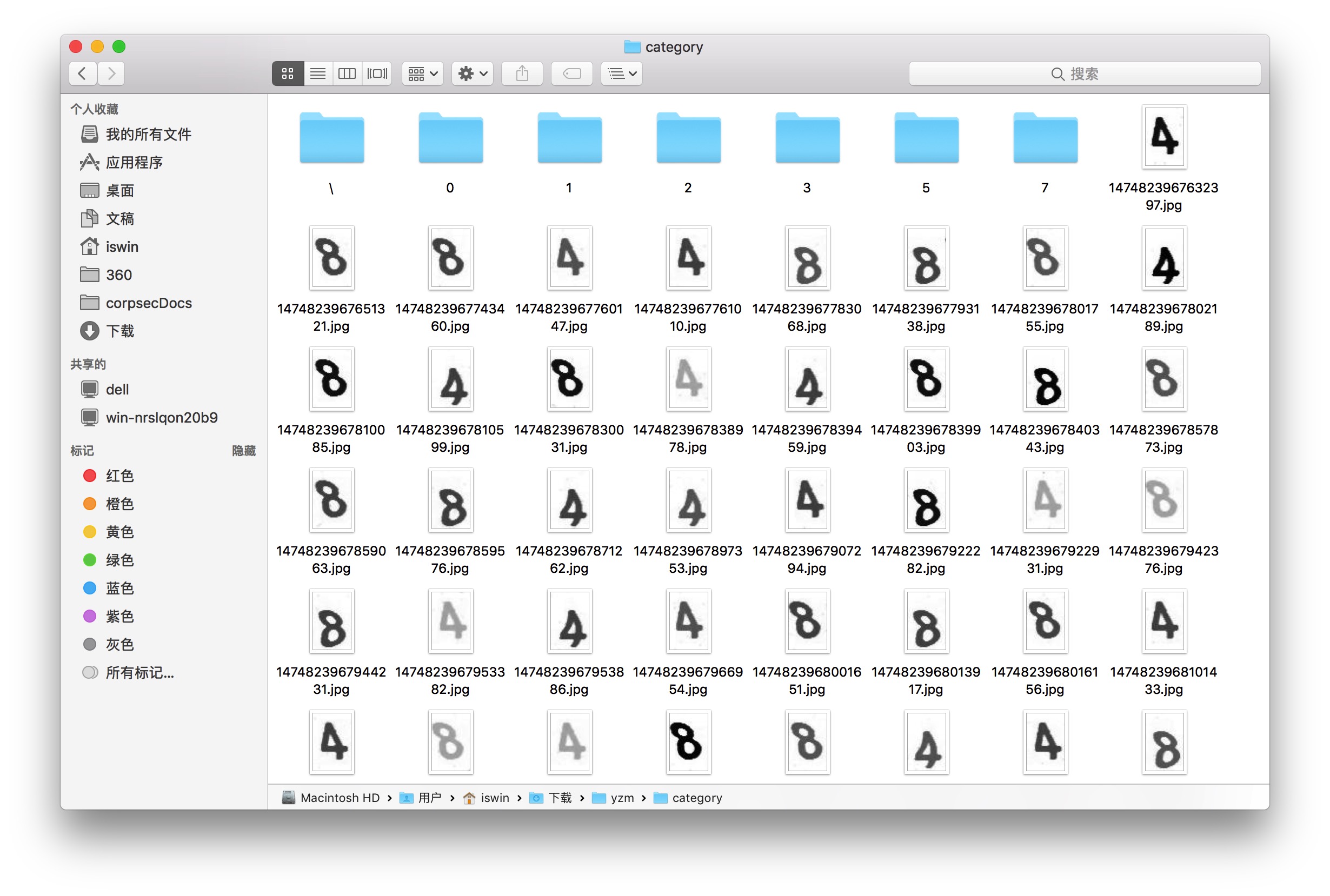This screenshot has width=1330, height=896.
Task: Click the Share toolbar button
Action: coord(522,73)
